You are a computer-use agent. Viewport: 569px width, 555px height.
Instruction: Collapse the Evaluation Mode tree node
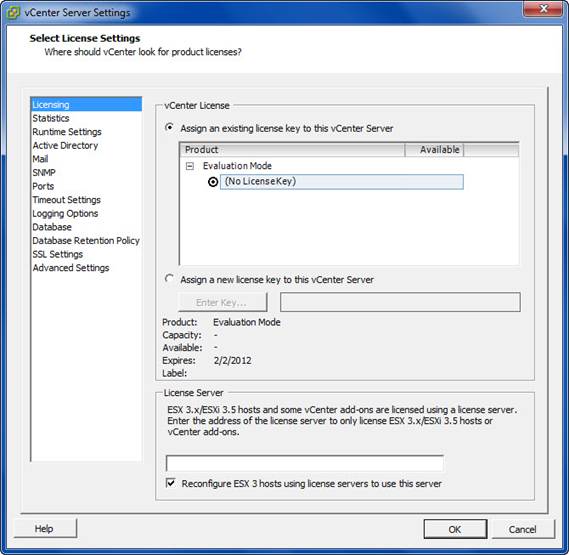click(189, 166)
